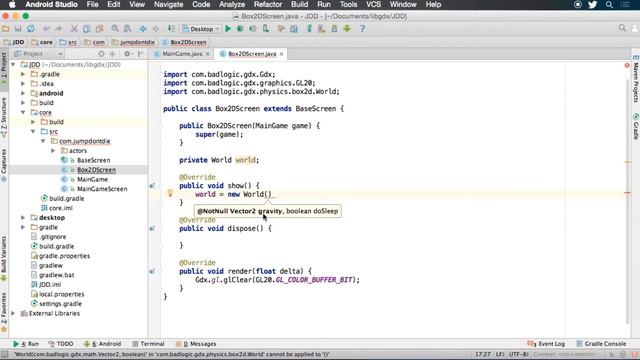Click the Navigate Back arrow icon

click(143, 29)
